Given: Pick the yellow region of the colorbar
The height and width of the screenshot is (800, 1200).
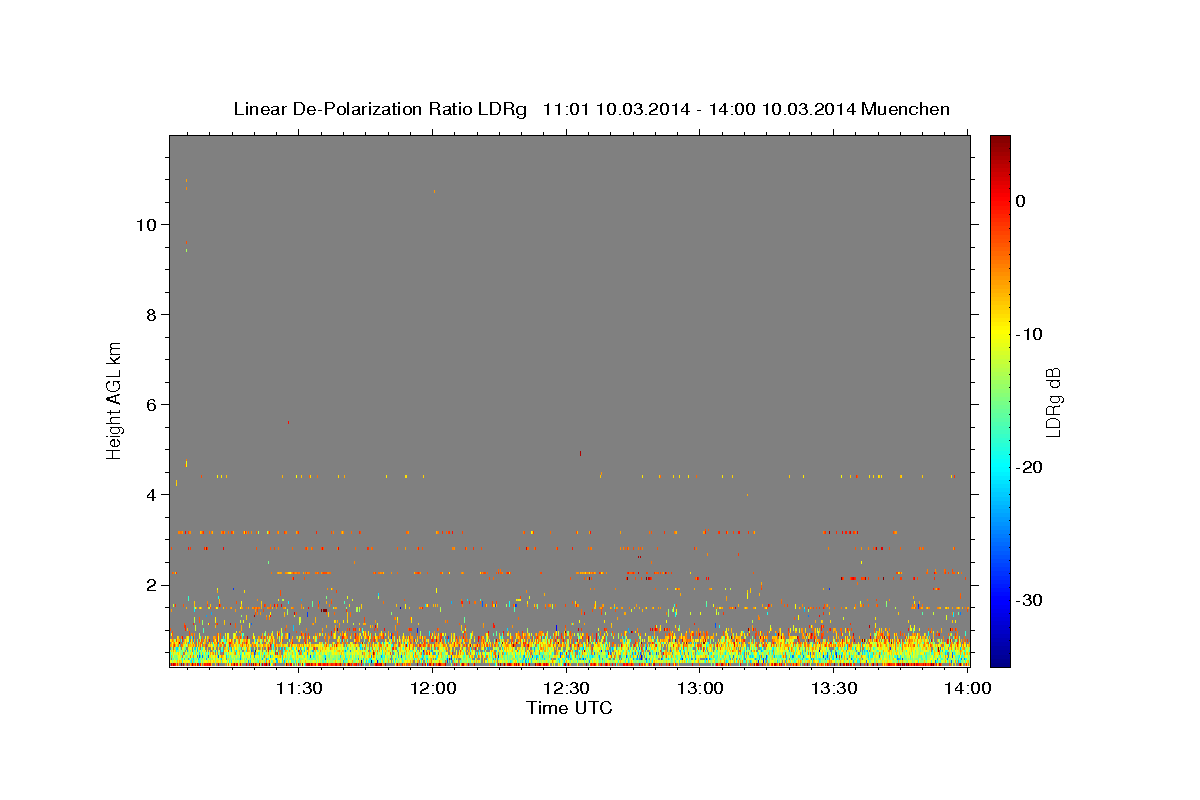Looking at the screenshot, I should (1000, 330).
